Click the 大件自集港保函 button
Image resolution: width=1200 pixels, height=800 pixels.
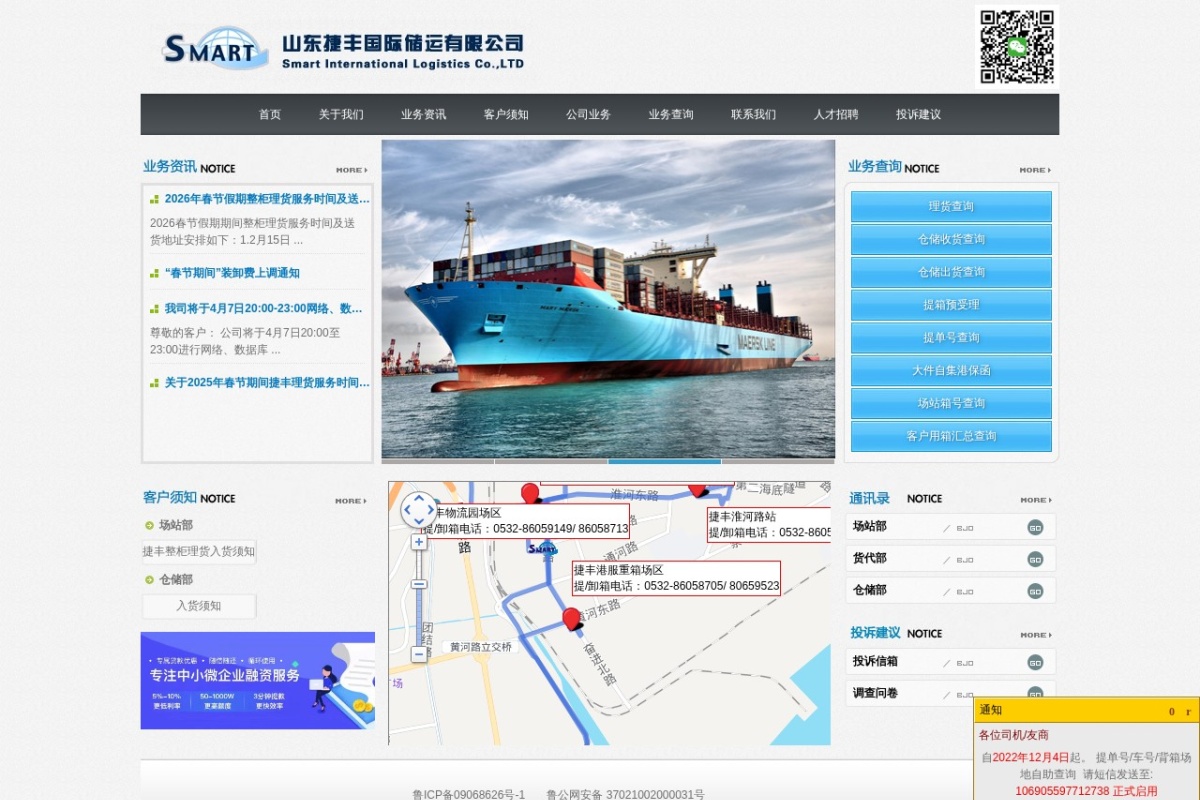(x=951, y=370)
